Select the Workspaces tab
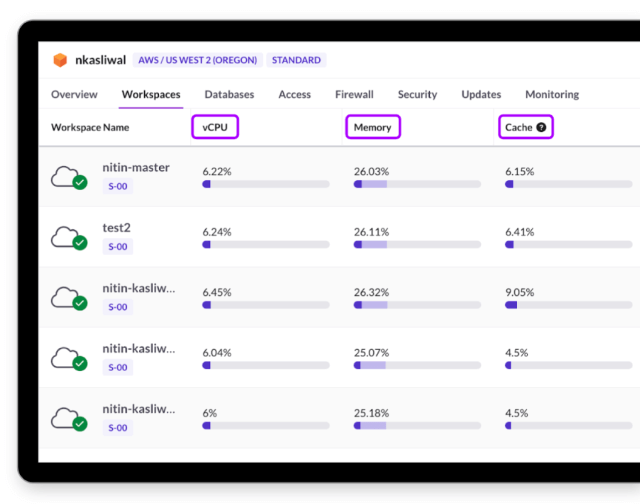This screenshot has height=504, width=640. coord(151,94)
